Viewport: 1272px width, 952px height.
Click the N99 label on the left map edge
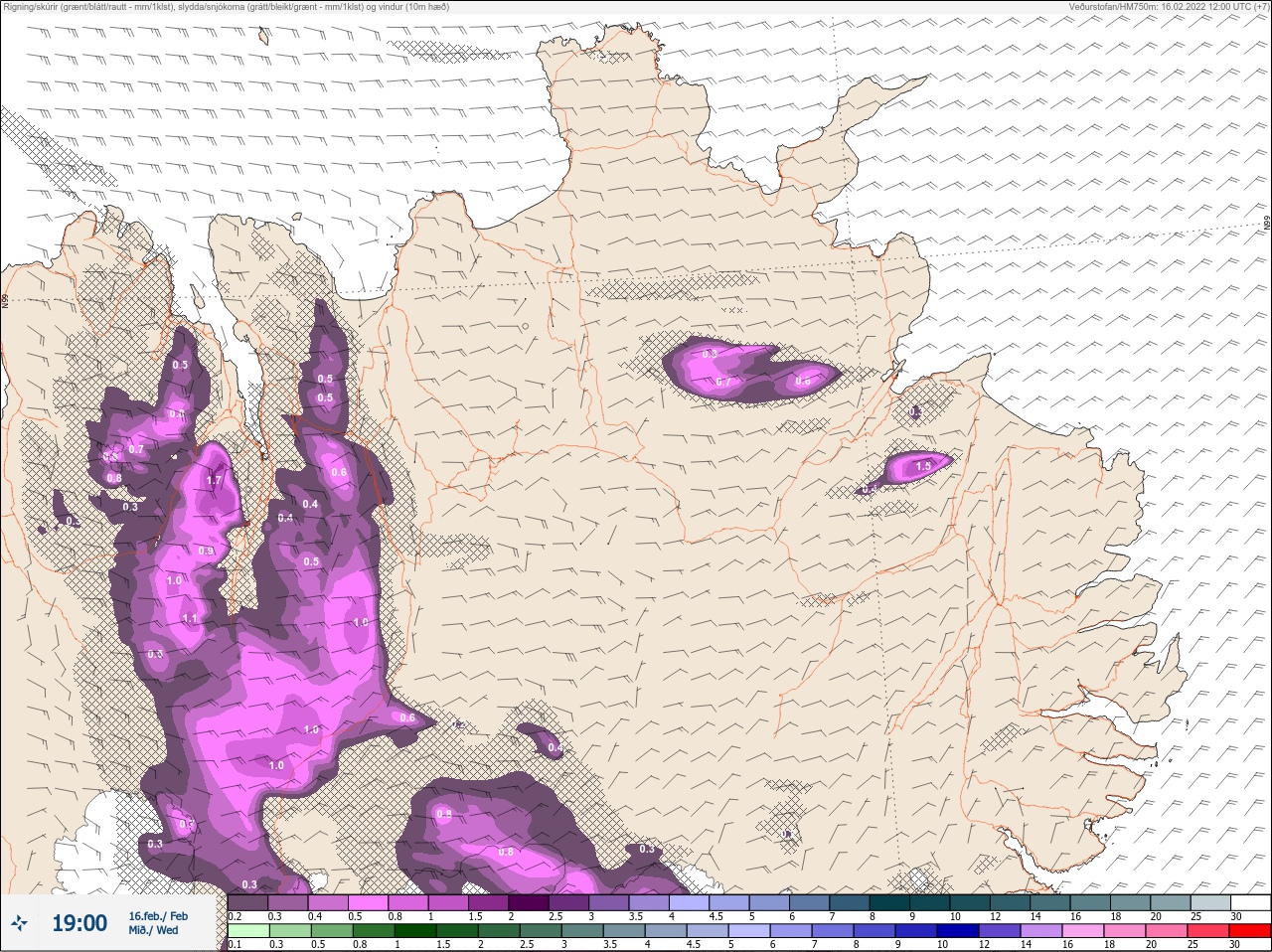tap(5, 299)
